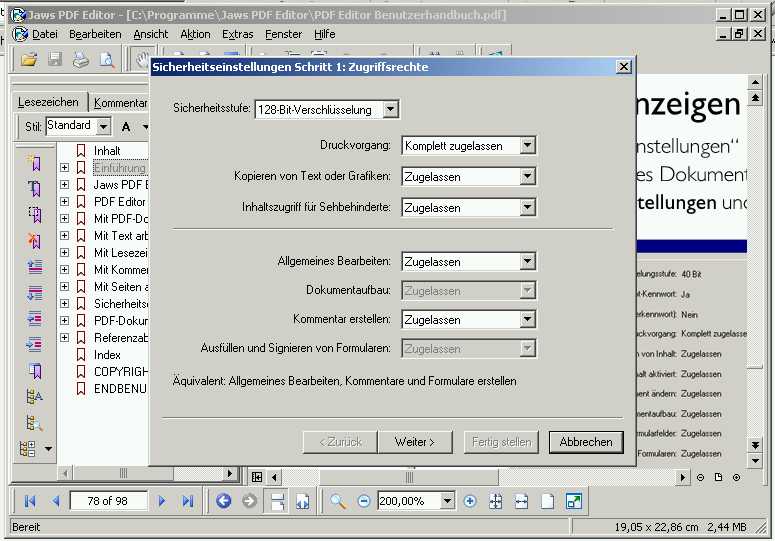Select the Hand tool
The width and height of the screenshot is (775, 541).
tap(142, 60)
